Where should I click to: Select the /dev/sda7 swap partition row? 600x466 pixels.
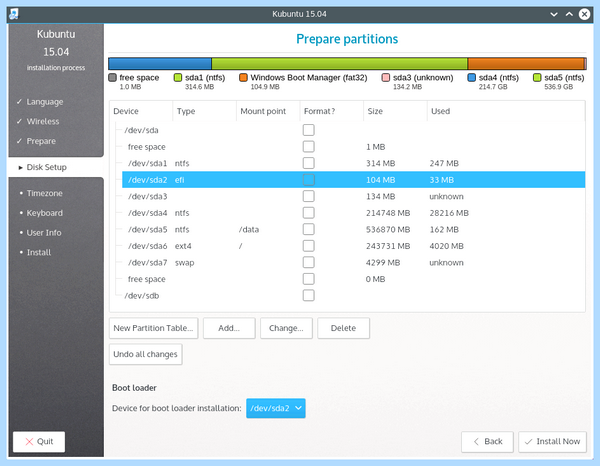point(353,262)
